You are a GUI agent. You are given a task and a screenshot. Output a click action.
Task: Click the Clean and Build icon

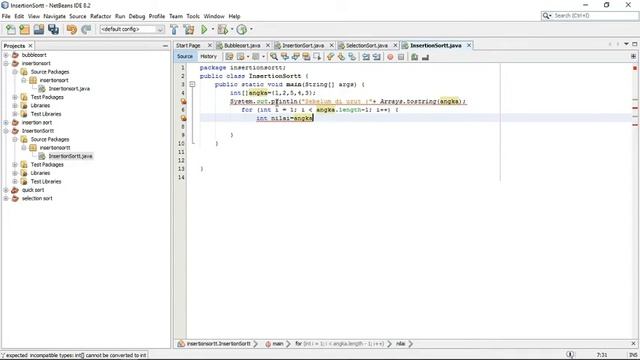(189, 29)
